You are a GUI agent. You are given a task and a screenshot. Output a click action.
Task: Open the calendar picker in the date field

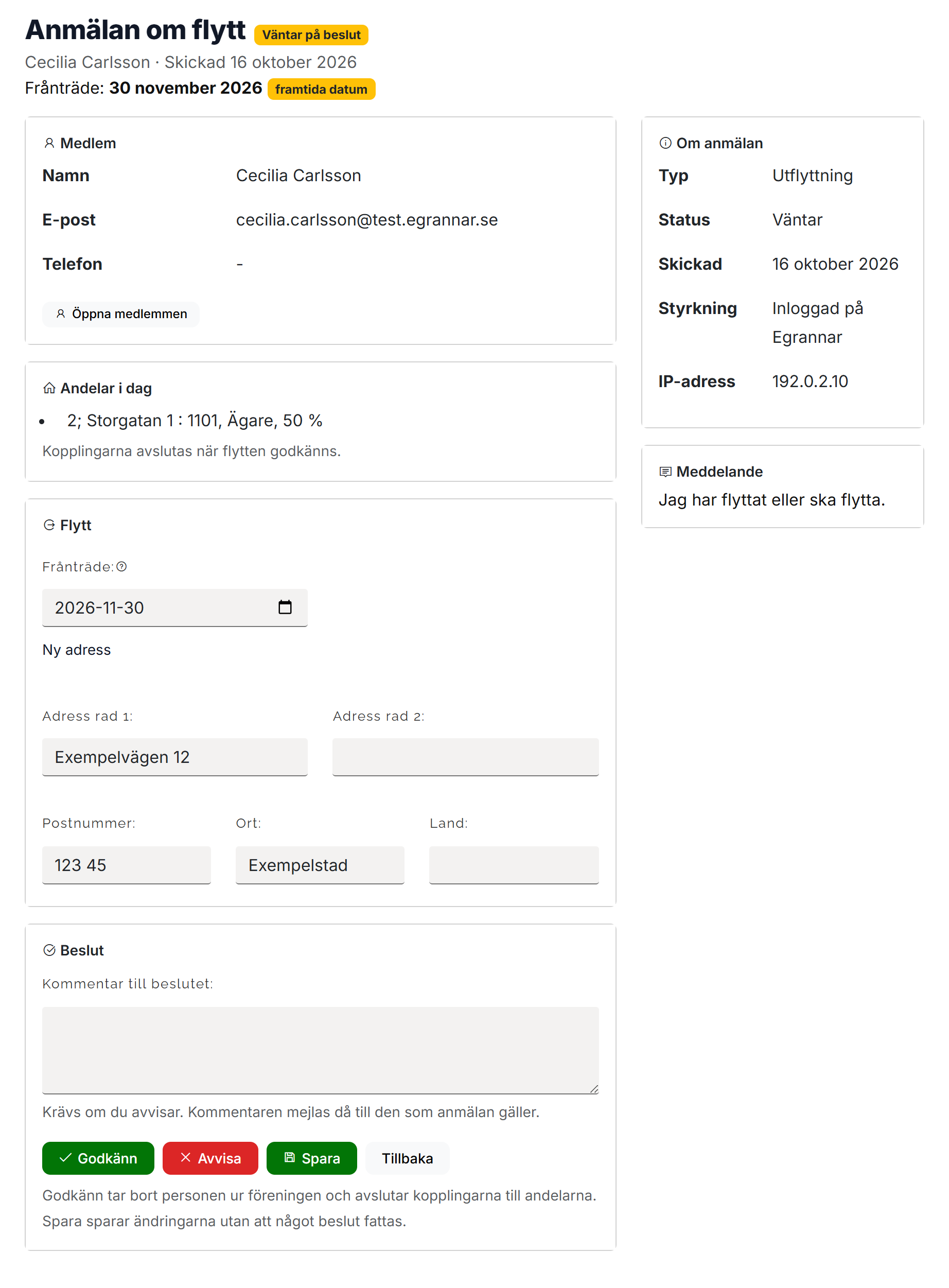[x=285, y=607]
